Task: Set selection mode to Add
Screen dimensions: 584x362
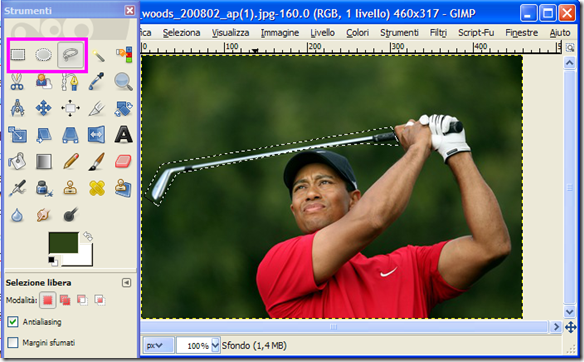Action: 65,300
